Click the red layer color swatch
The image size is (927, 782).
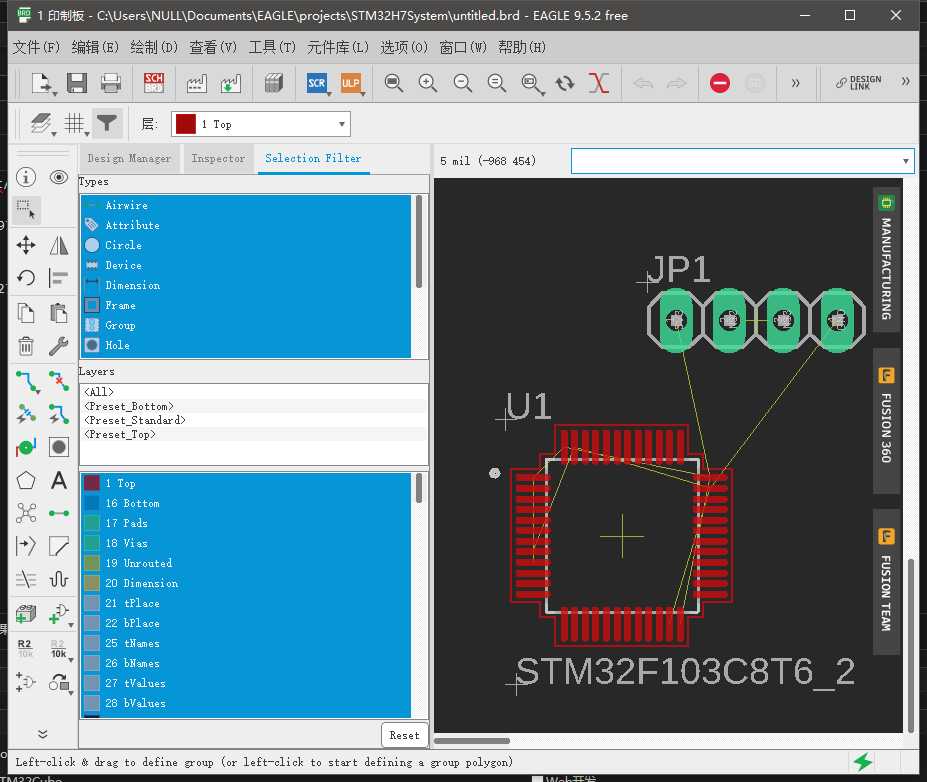(x=186, y=124)
